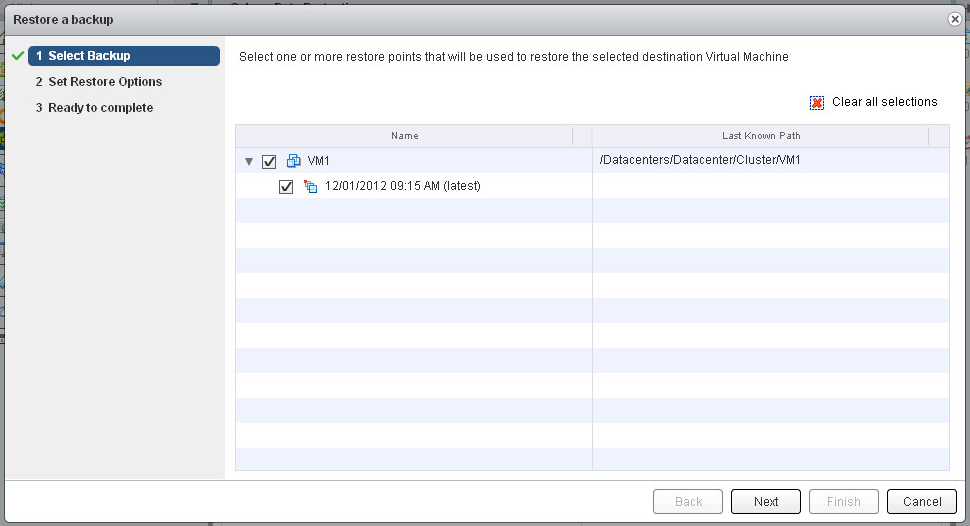Uncheck the VM1 checkbox
This screenshot has height=526, width=970.
[269, 162]
